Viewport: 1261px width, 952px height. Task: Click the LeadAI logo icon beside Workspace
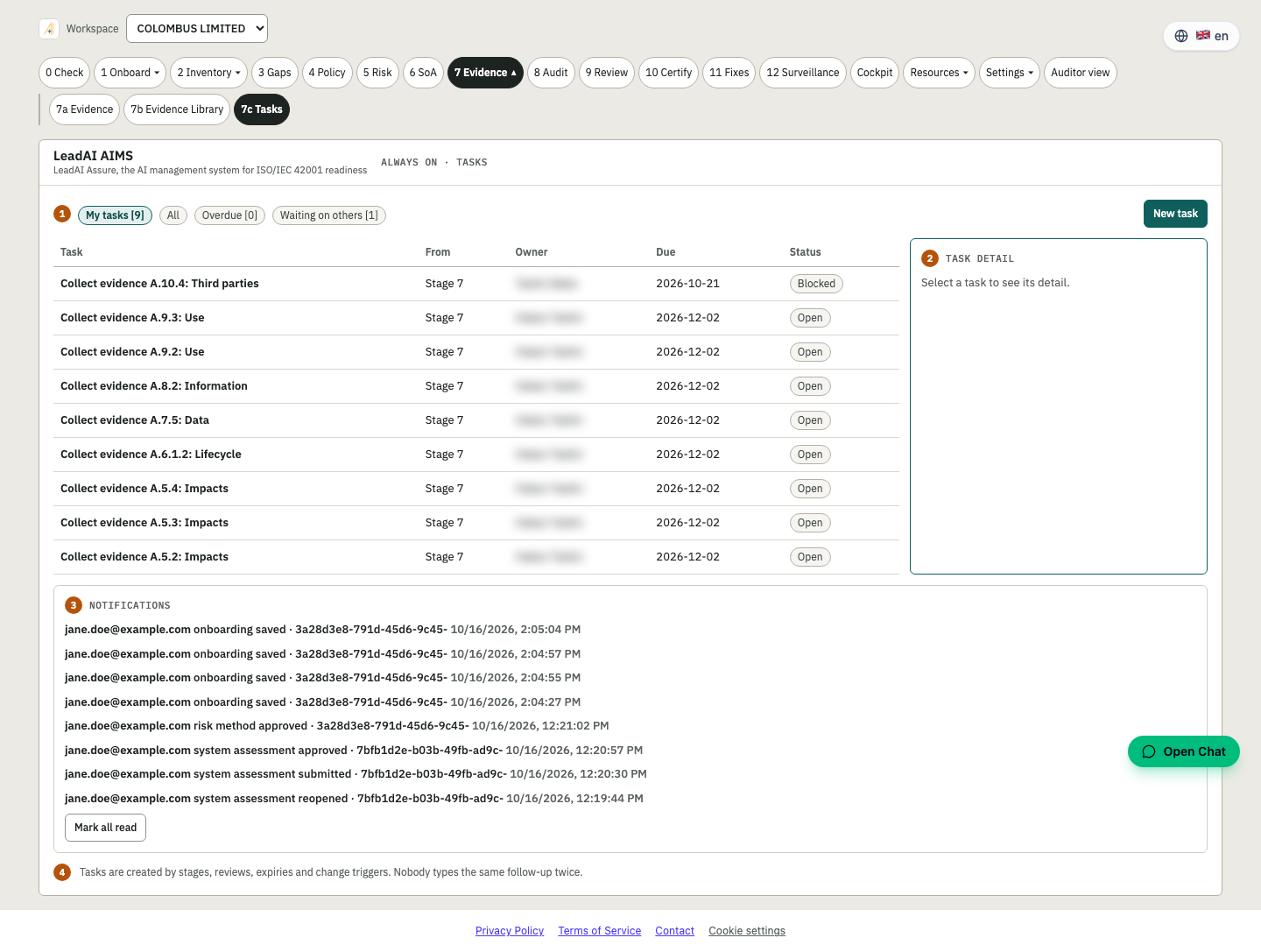(x=49, y=29)
